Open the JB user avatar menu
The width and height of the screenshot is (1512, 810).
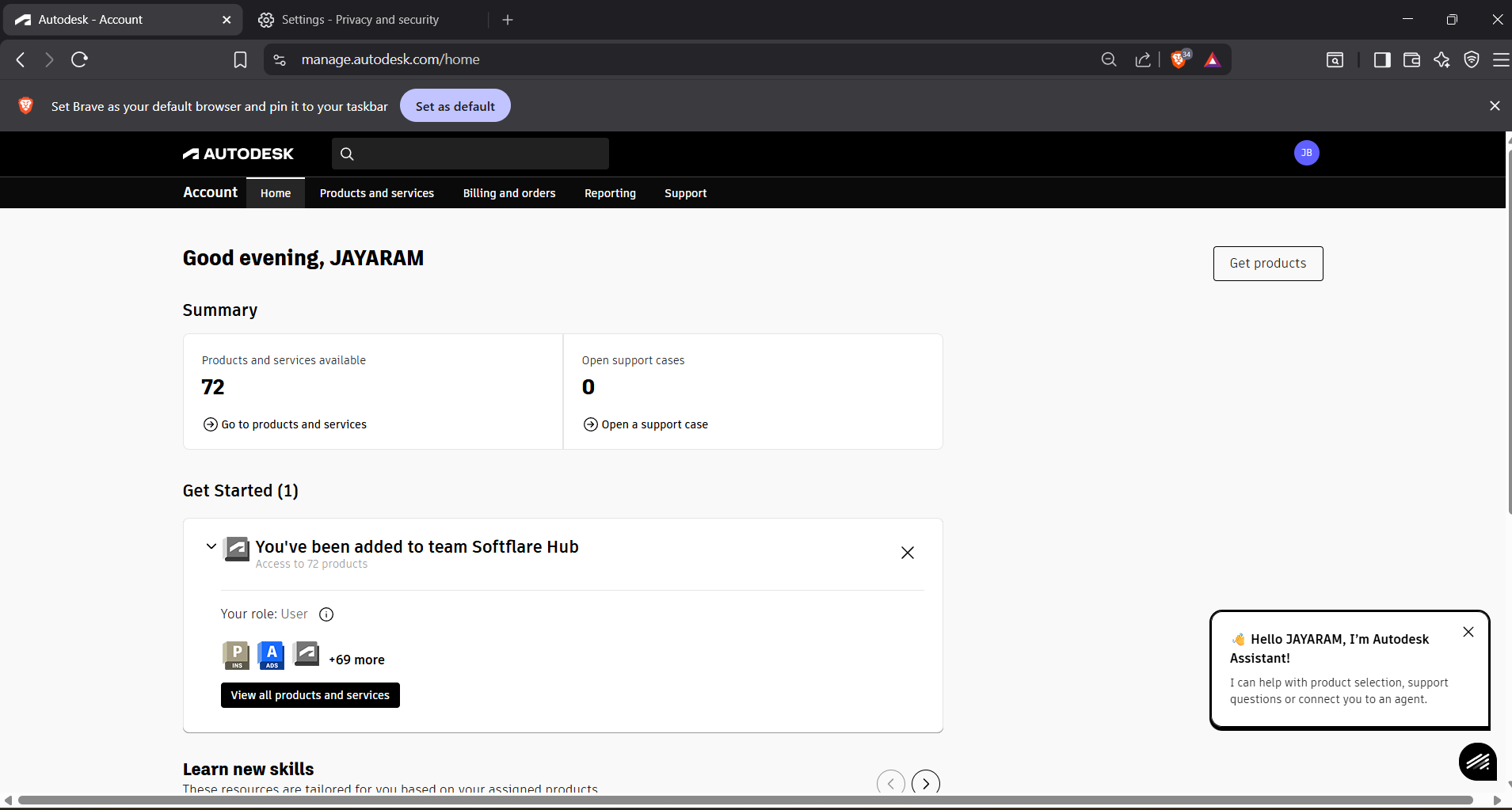[1306, 153]
